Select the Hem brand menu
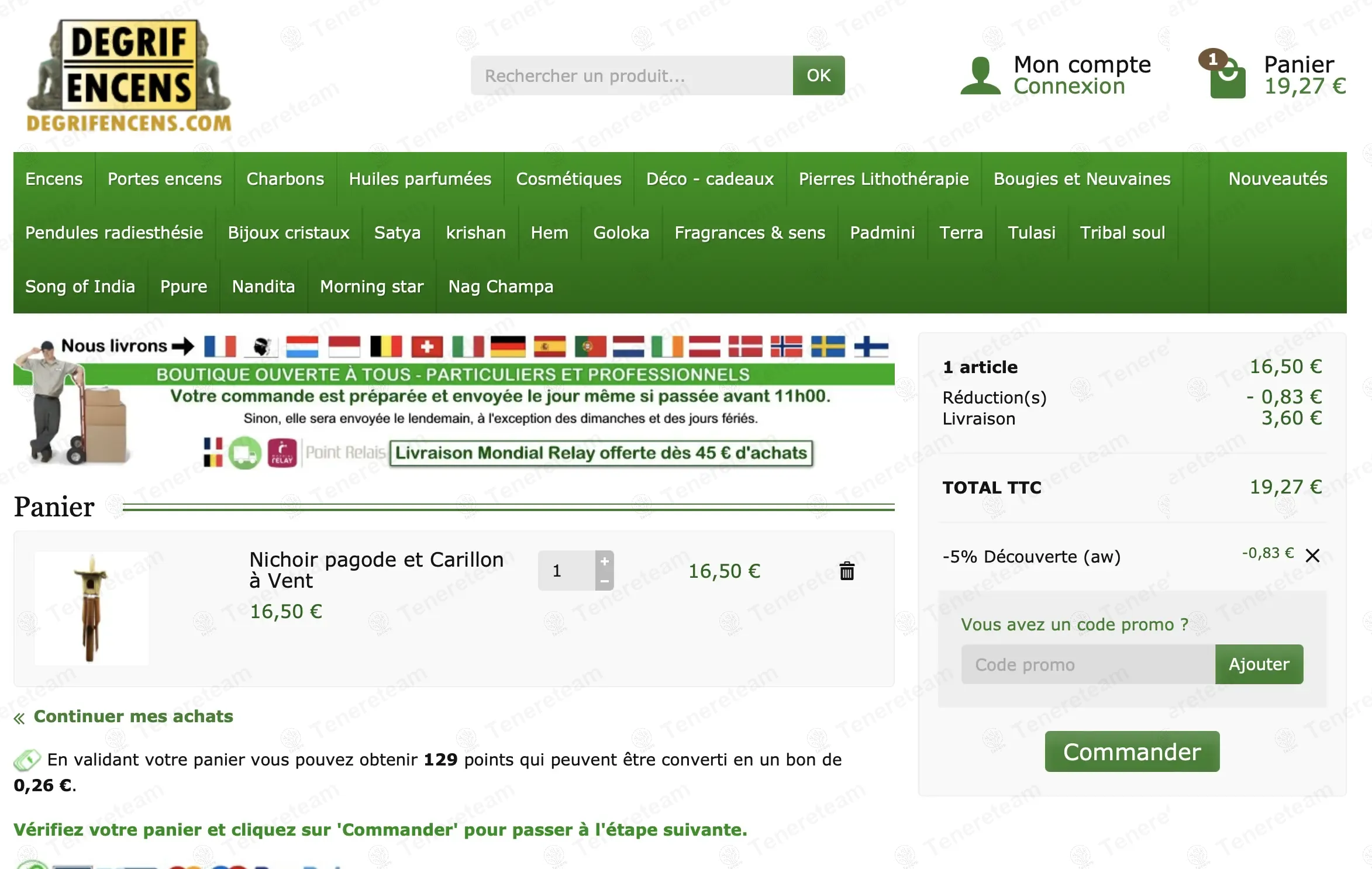 550,233
